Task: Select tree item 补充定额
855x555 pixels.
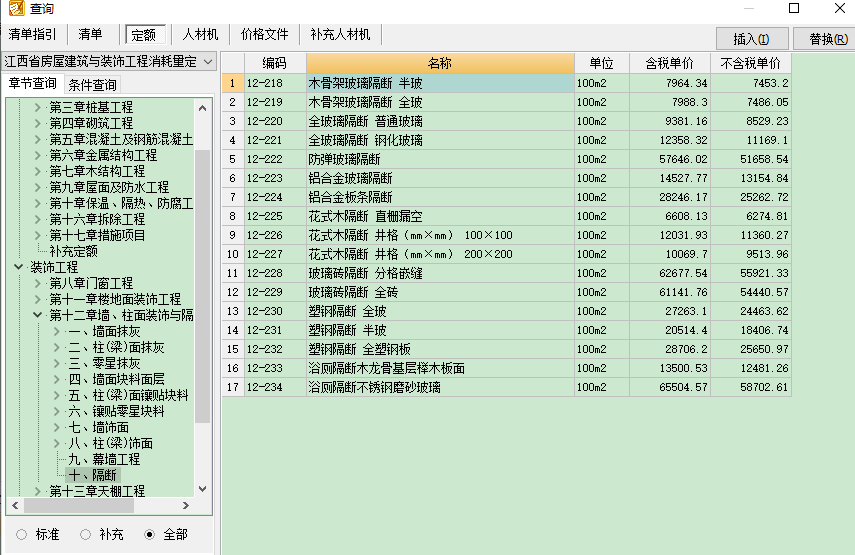Action: [x=73, y=251]
